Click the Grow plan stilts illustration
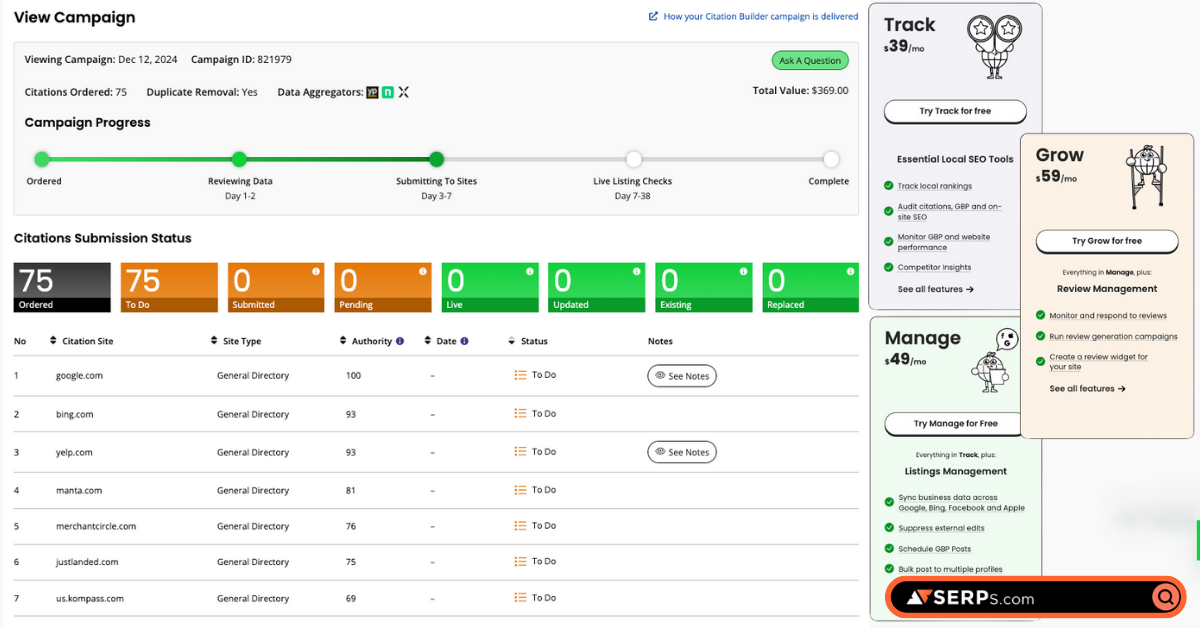The width and height of the screenshot is (1200, 628). pyautogui.click(x=1145, y=176)
